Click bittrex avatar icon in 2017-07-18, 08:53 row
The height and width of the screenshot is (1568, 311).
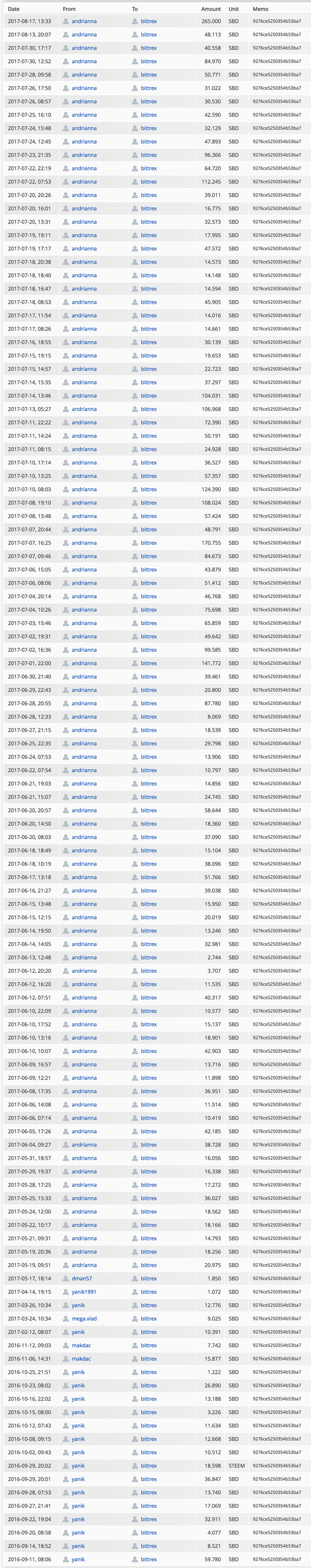[x=135, y=303]
